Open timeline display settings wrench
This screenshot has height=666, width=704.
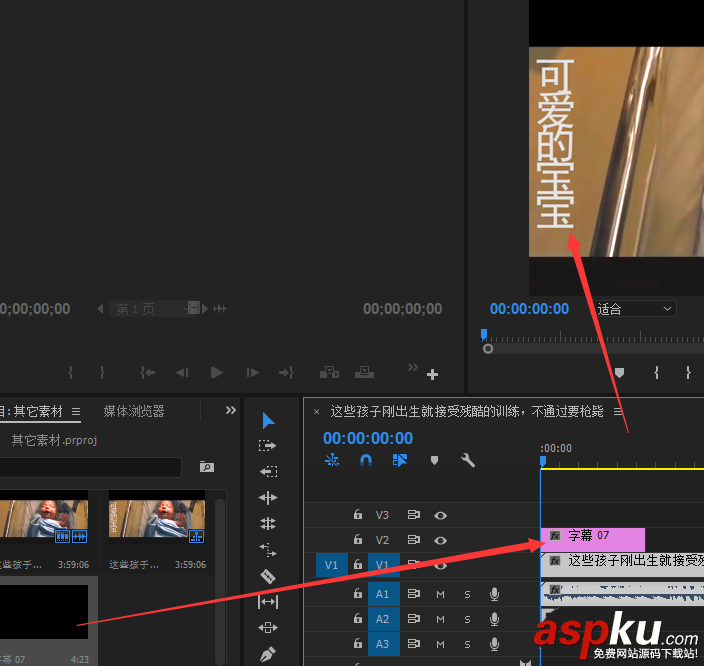click(x=468, y=460)
